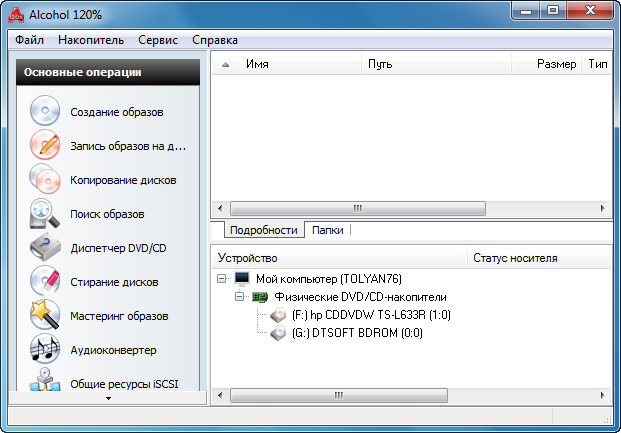Click the Физические DVD/CD-накопители card icon

(x=260, y=297)
